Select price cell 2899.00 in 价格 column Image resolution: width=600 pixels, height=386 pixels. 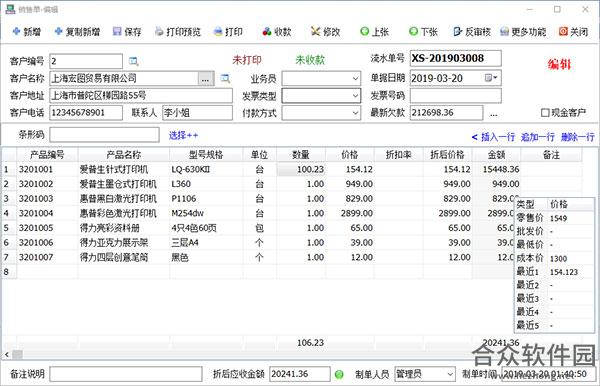click(x=350, y=213)
